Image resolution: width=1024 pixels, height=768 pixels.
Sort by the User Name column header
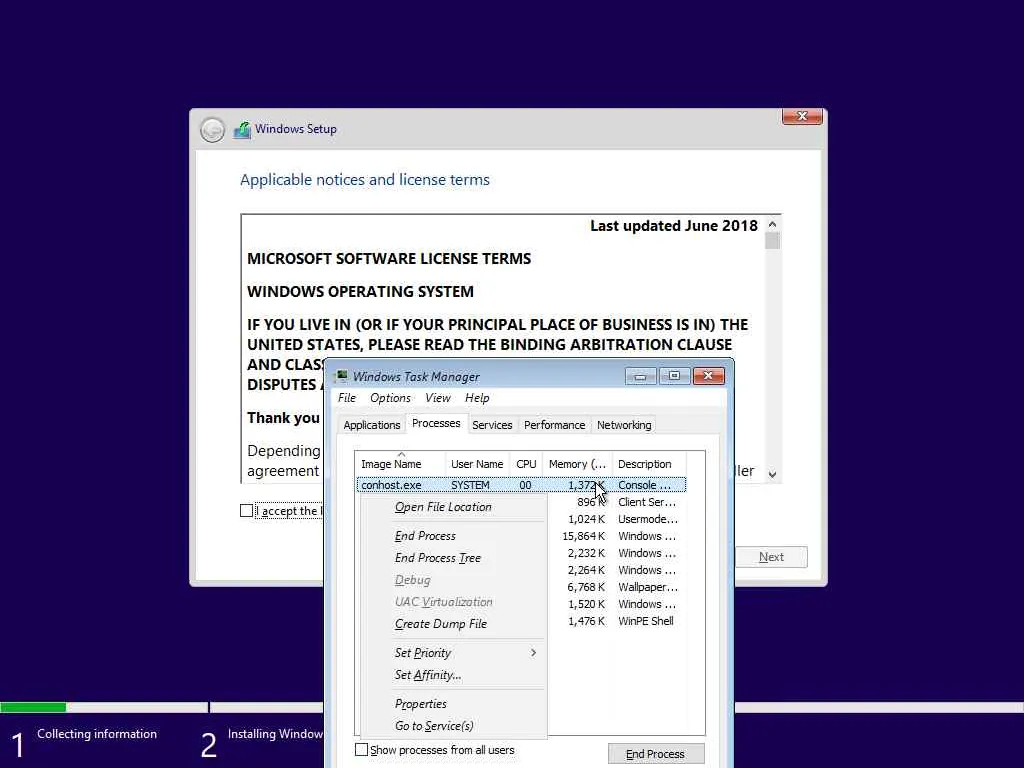[477, 464]
